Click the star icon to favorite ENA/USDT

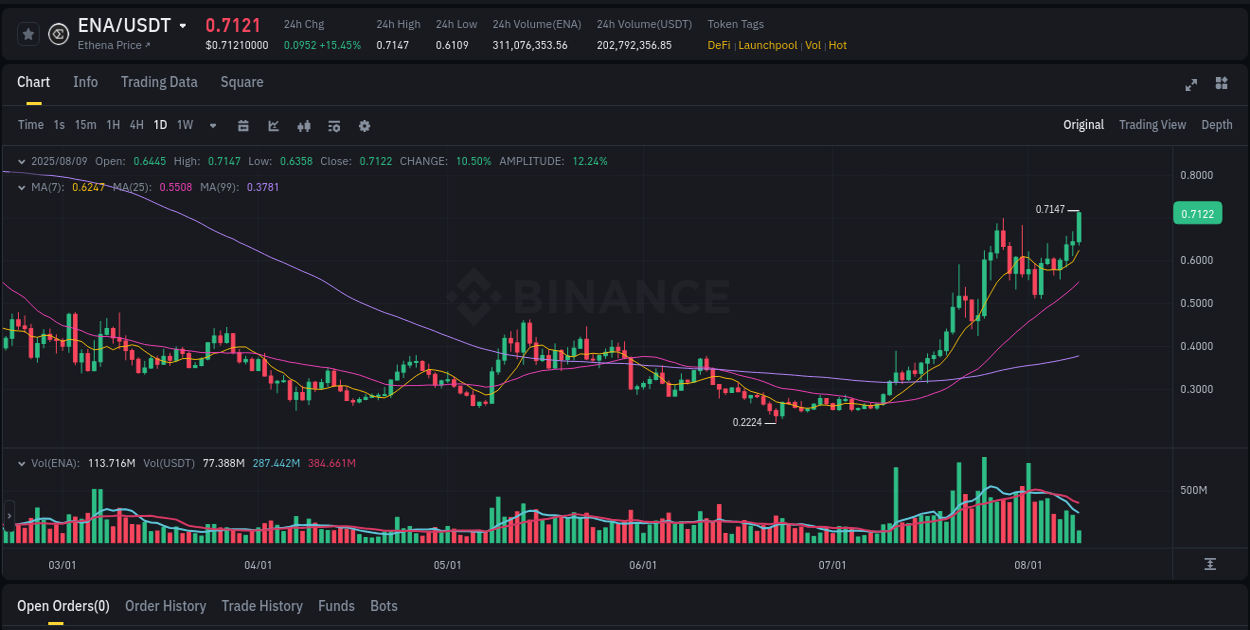(x=28, y=33)
